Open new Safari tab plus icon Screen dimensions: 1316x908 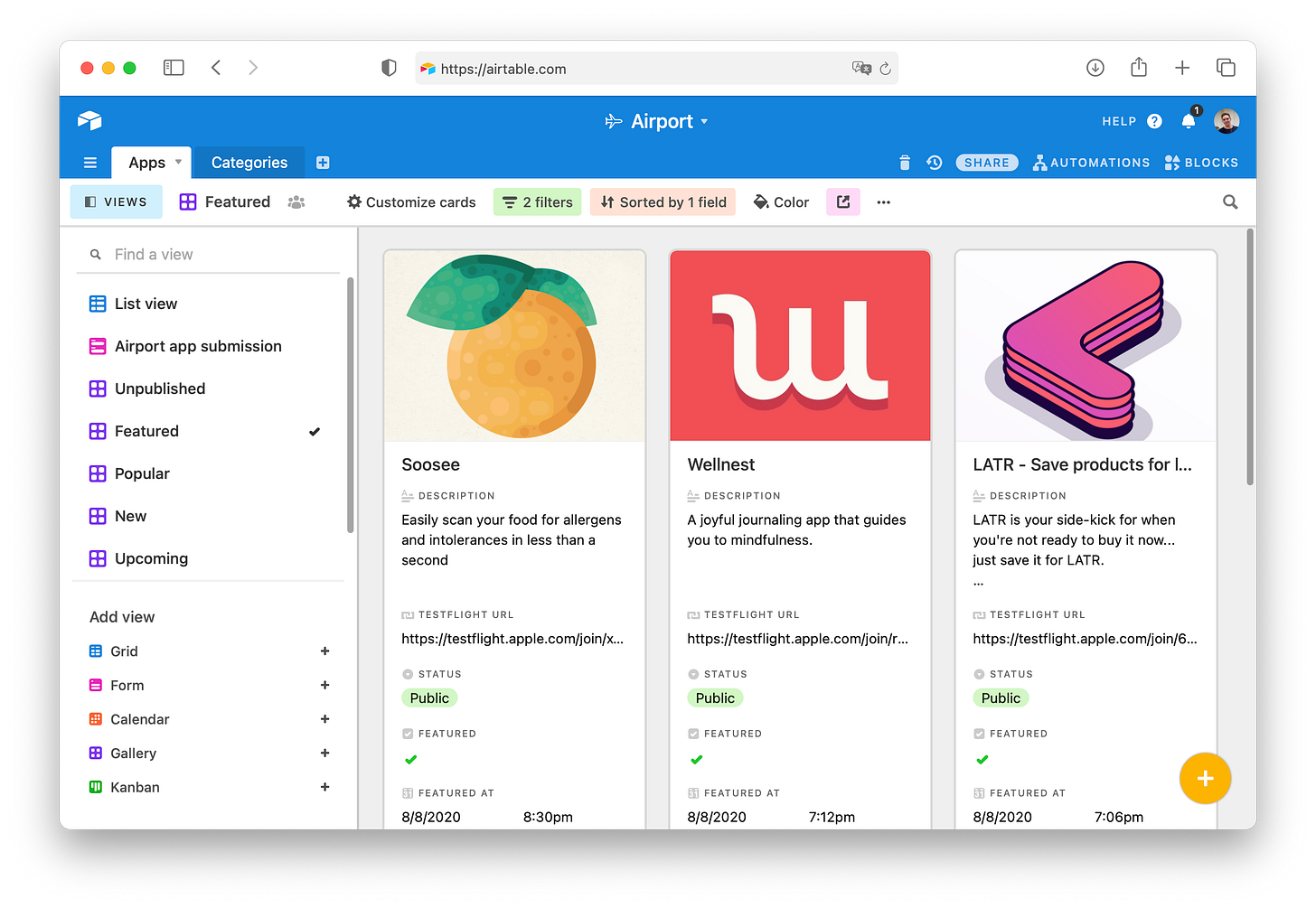click(x=1182, y=68)
